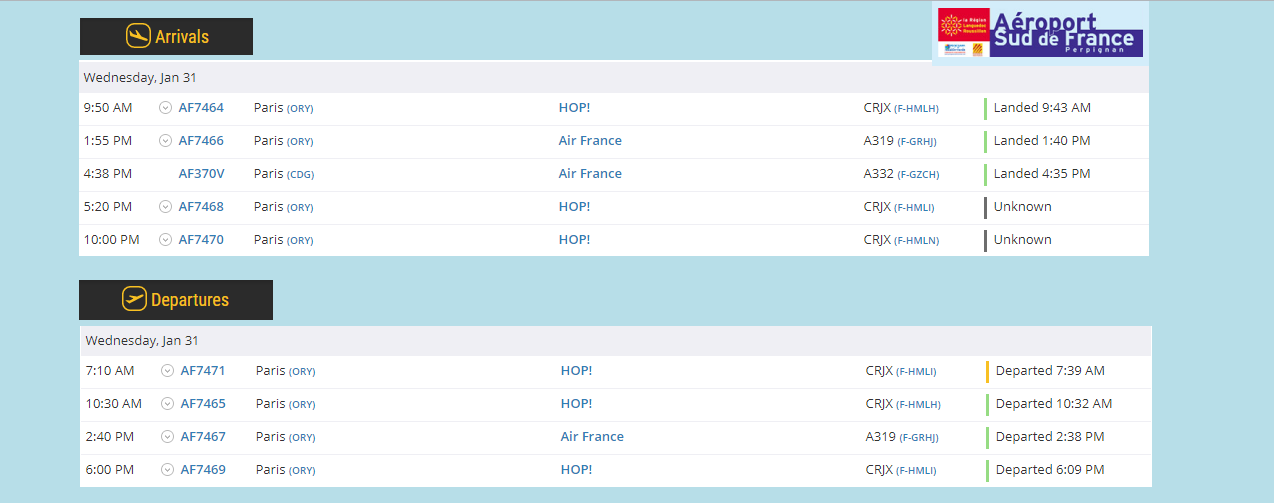Click HOP! airline in AF7469 row
This screenshot has width=1274, height=503.
[576, 470]
